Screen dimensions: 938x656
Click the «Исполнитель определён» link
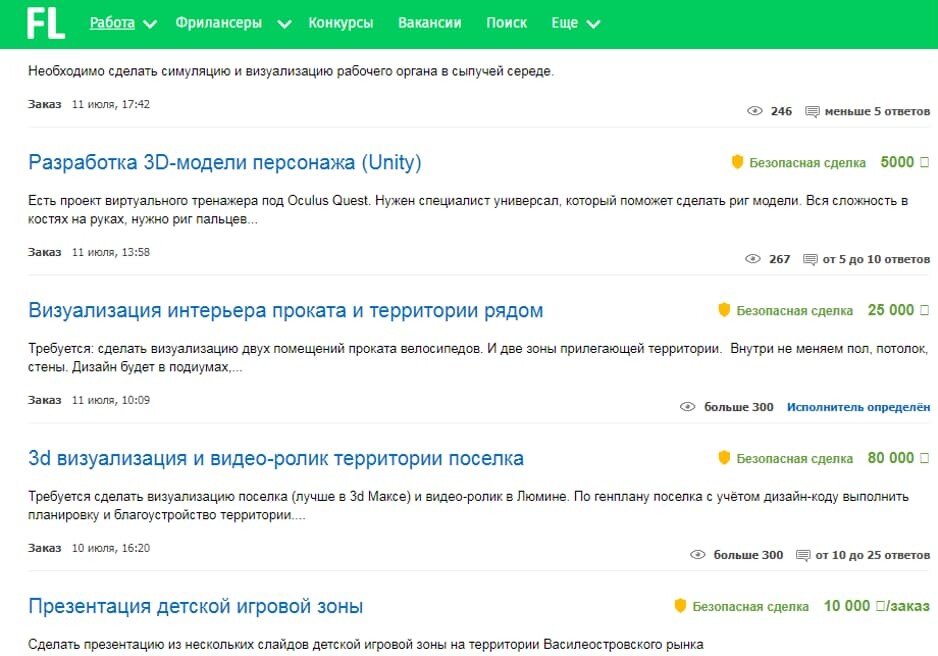861,407
